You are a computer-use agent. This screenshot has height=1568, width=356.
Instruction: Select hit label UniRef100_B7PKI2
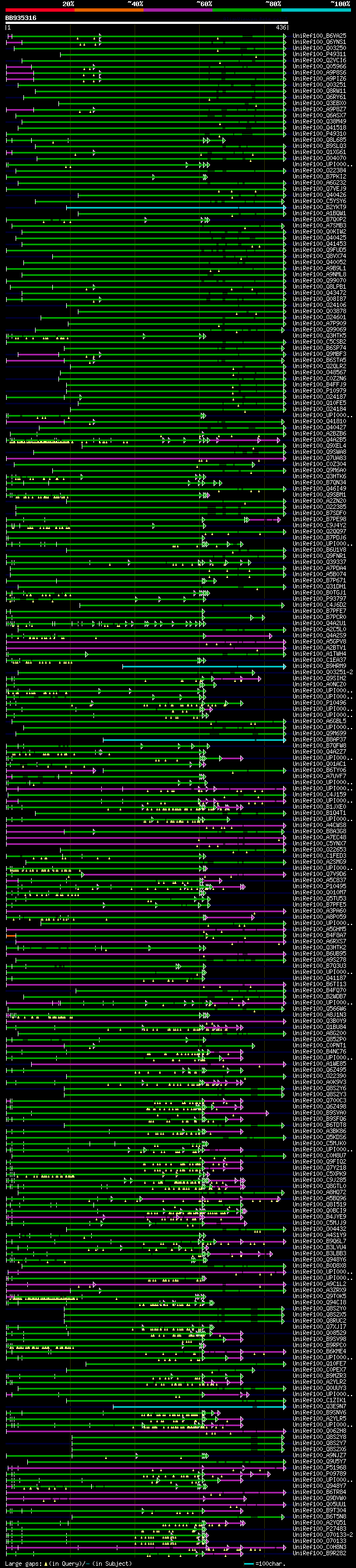(319, 177)
